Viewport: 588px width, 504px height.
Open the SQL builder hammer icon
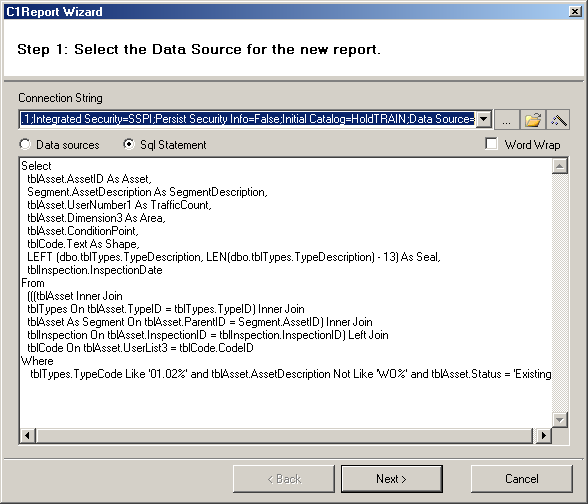pyautogui.click(x=558, y=120)
